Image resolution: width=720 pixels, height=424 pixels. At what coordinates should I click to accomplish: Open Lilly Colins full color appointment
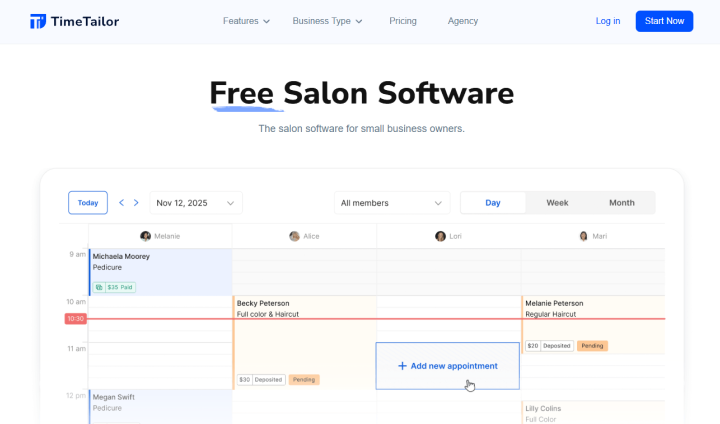click(593, 413)
